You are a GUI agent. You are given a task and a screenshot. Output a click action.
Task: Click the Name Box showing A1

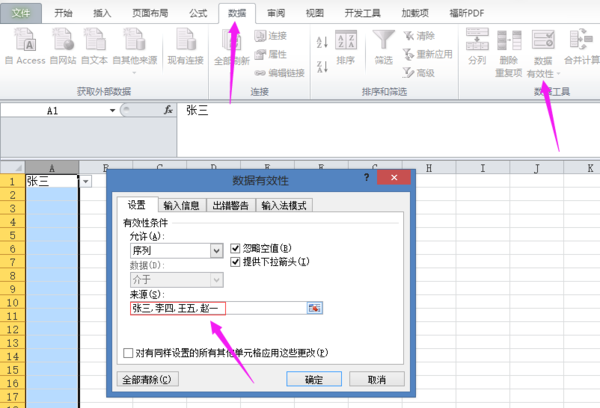click(x=54, y=111)
